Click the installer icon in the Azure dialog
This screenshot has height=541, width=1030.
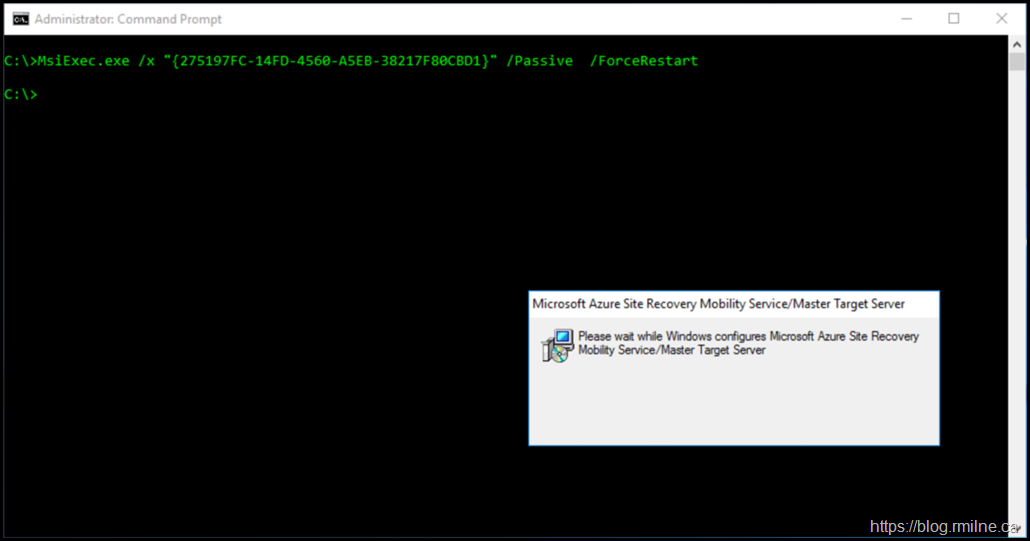point(557,345)
